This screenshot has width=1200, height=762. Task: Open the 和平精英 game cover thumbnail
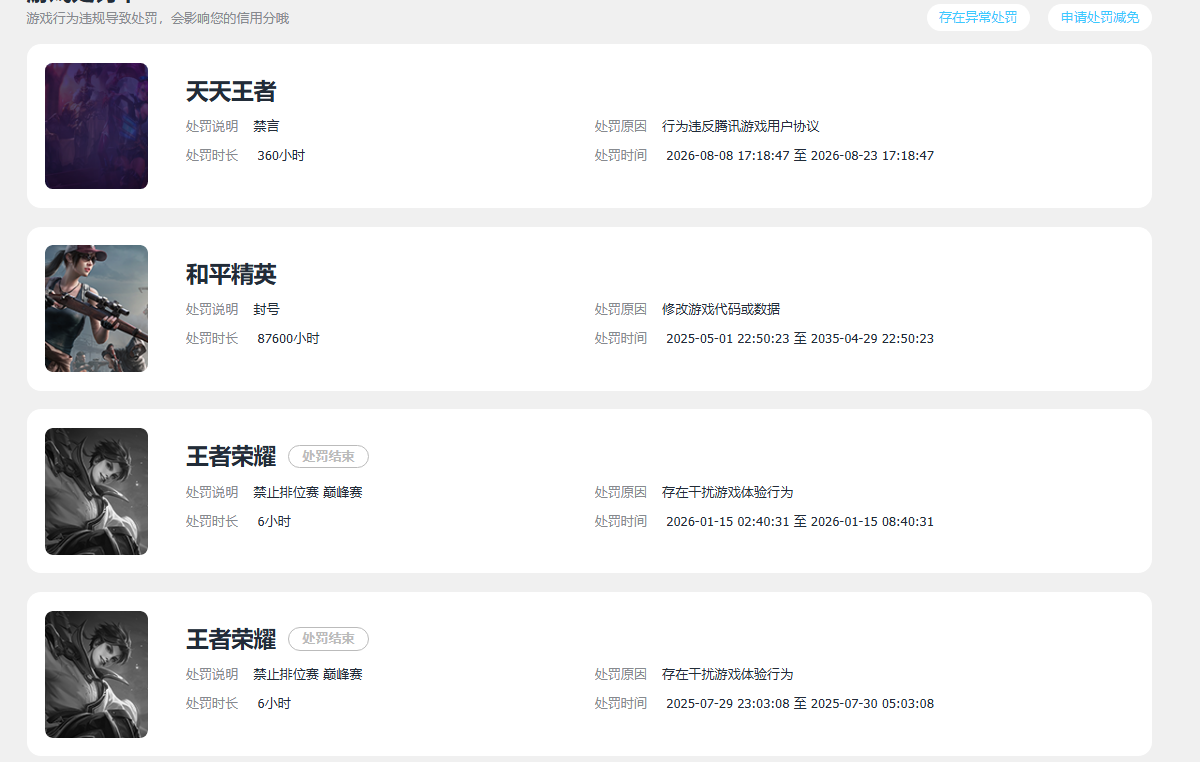click(x=96, y=309)
